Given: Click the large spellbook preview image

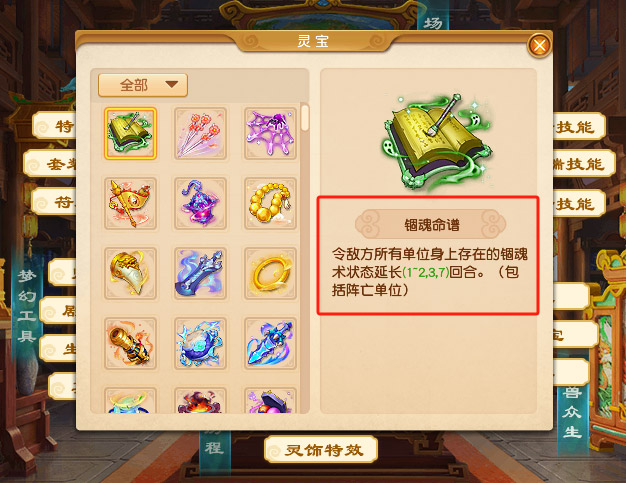Looking at the screenshot, I should (436, 142).
